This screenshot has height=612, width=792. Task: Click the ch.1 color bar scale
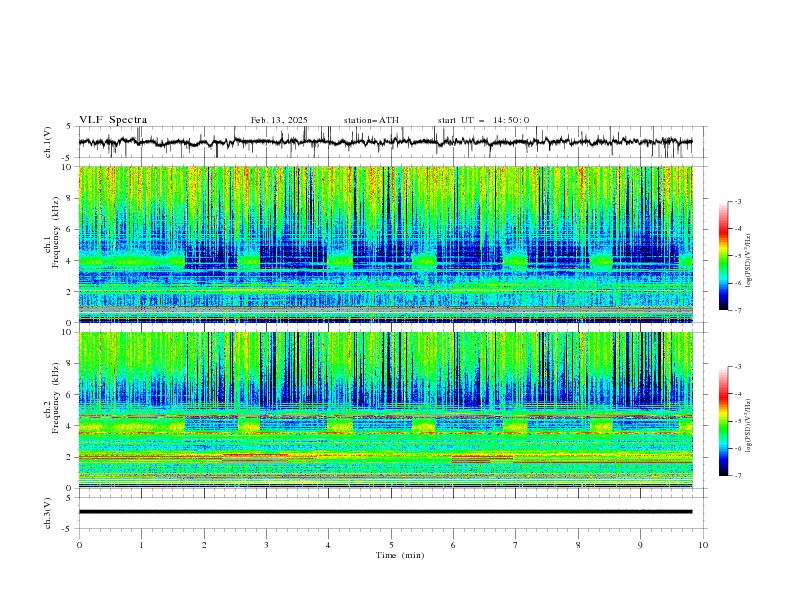[723, 256]
